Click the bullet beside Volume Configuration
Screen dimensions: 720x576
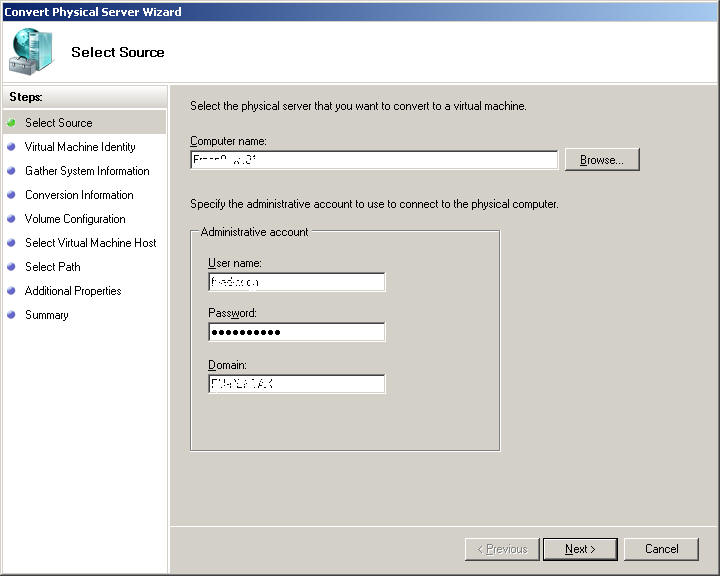point(11,219)
